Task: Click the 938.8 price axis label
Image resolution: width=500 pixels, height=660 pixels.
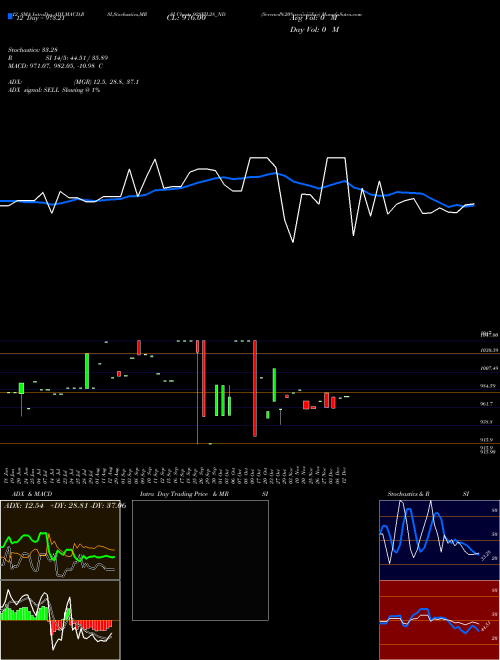Action: pyautogui.click(x=487, y=422)
